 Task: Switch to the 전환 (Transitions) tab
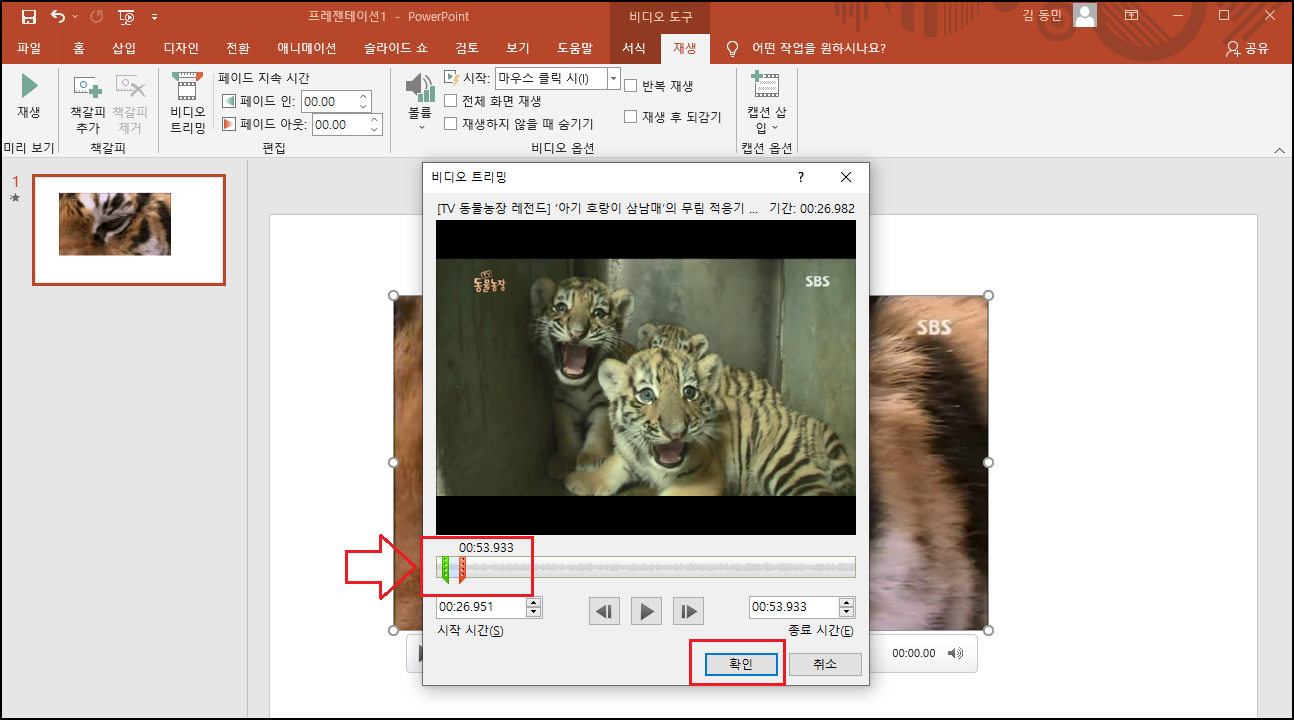coord(238,48)
